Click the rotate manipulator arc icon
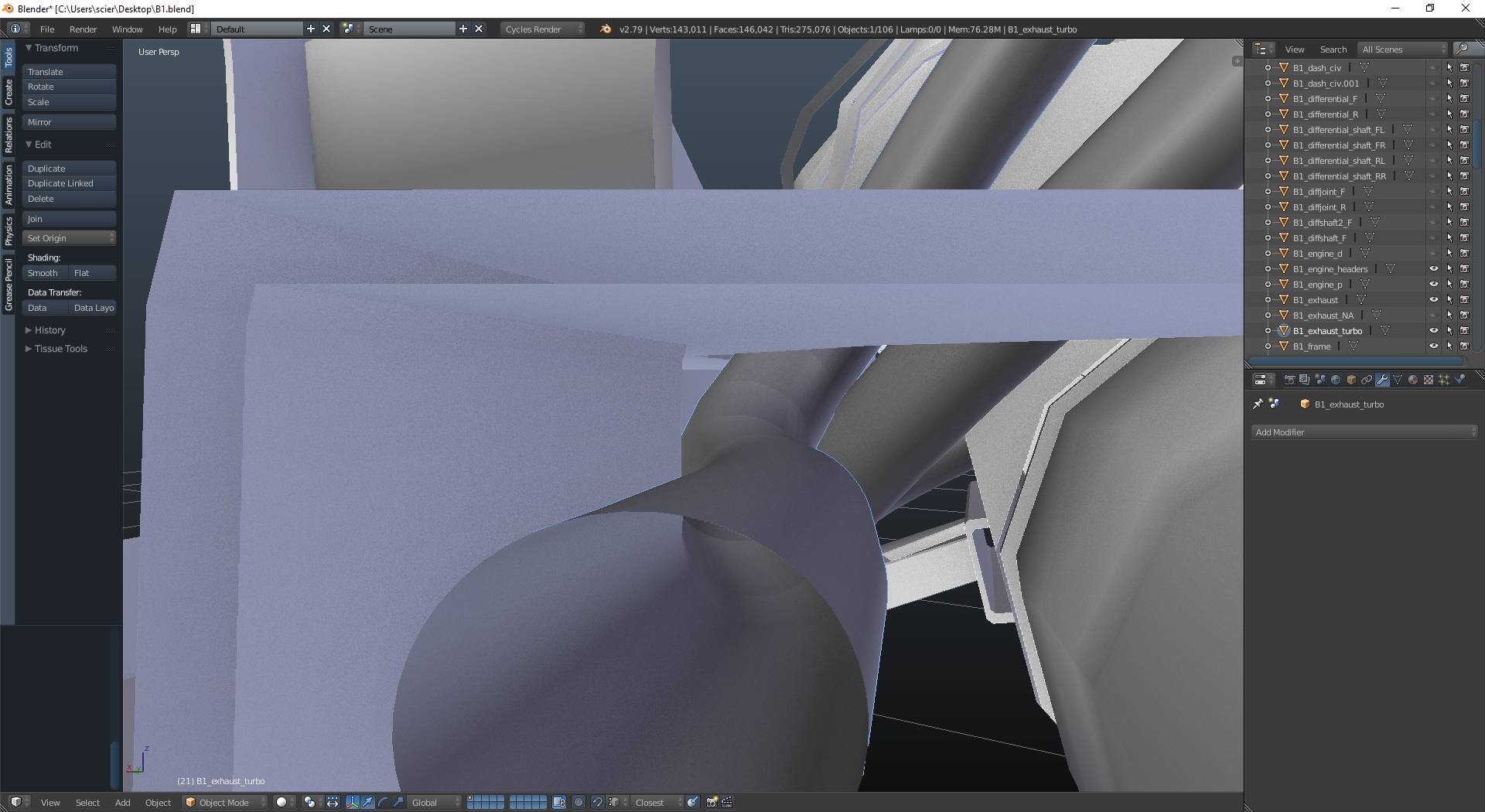1485x812 pixels. tap(383, 802)
